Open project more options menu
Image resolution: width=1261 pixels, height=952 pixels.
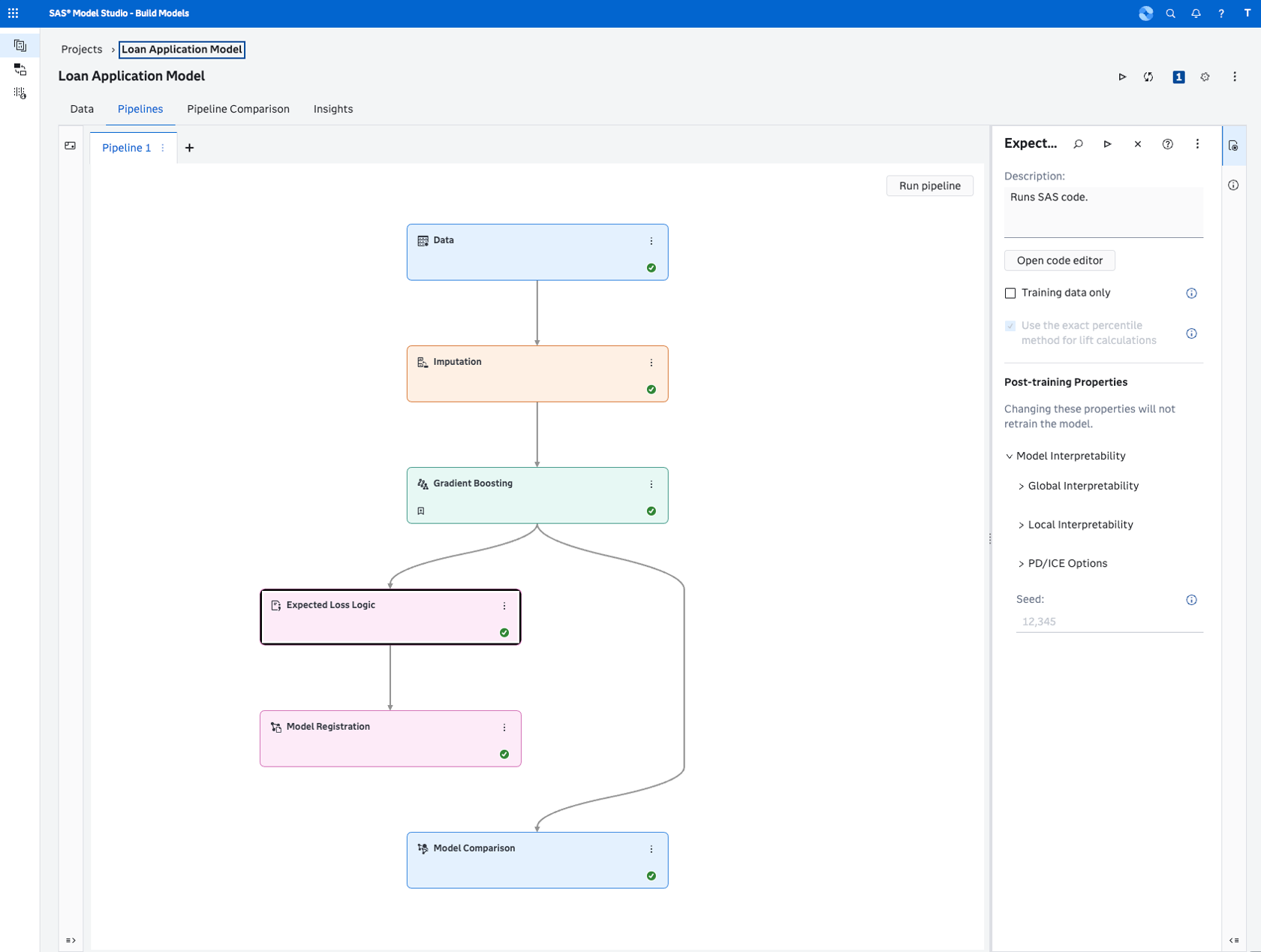(x=1235, y=77)
